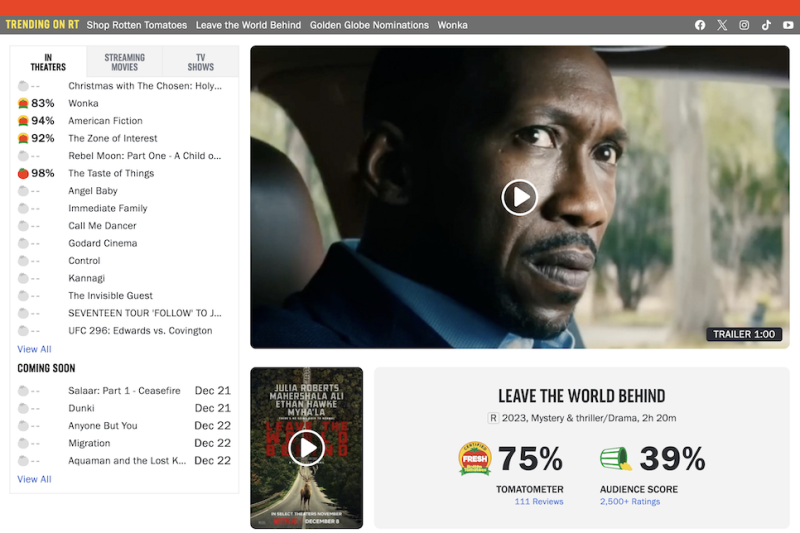Open The Zone of Interest entry
The height and width of the screenshot is (533, 800).
113,138
